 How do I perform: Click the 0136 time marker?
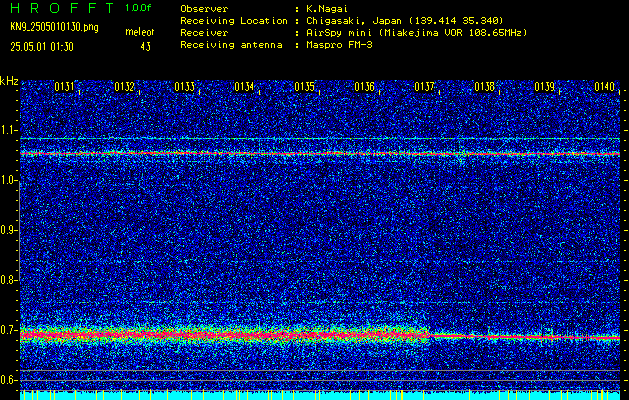pyautogui.click(x=364, y=87)
